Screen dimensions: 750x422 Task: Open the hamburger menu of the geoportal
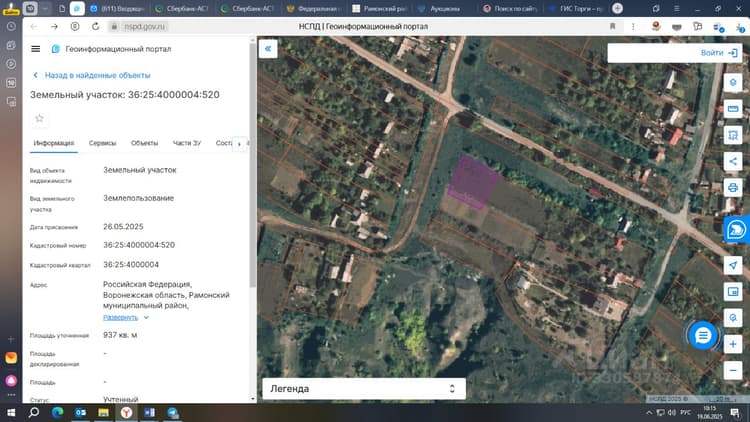[x=35, y=49]
